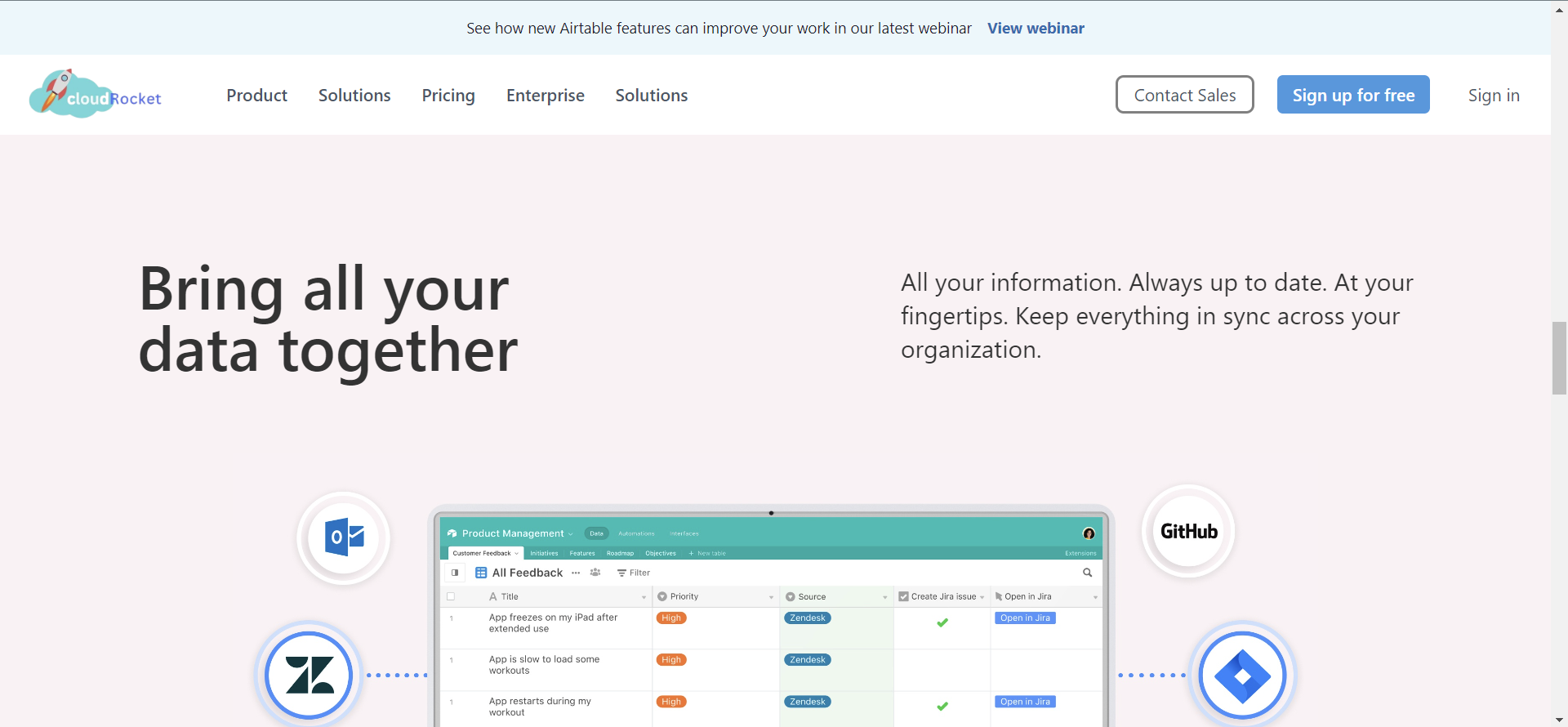Open the Pricing menu item
This screenshot has width=1568, height=727.
[x=448, y=96]
